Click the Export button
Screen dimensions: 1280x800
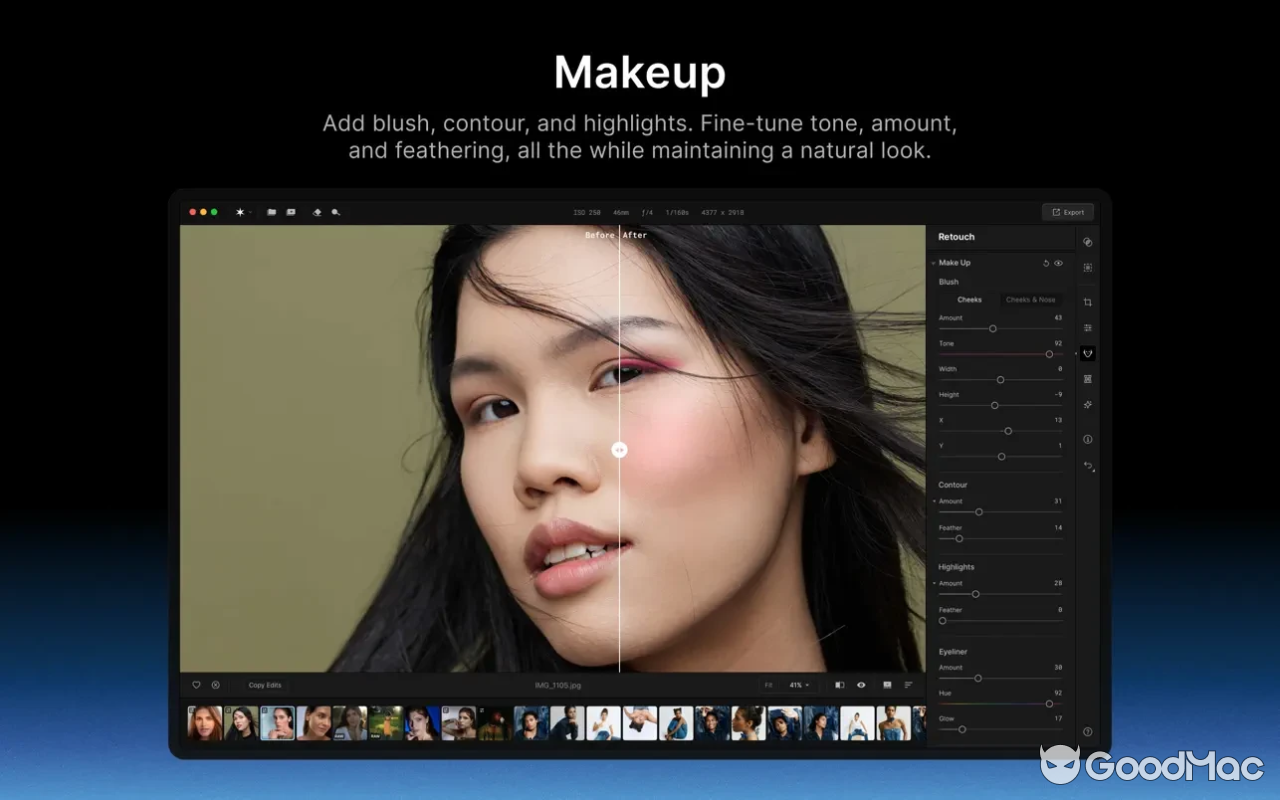point(1068,212)
